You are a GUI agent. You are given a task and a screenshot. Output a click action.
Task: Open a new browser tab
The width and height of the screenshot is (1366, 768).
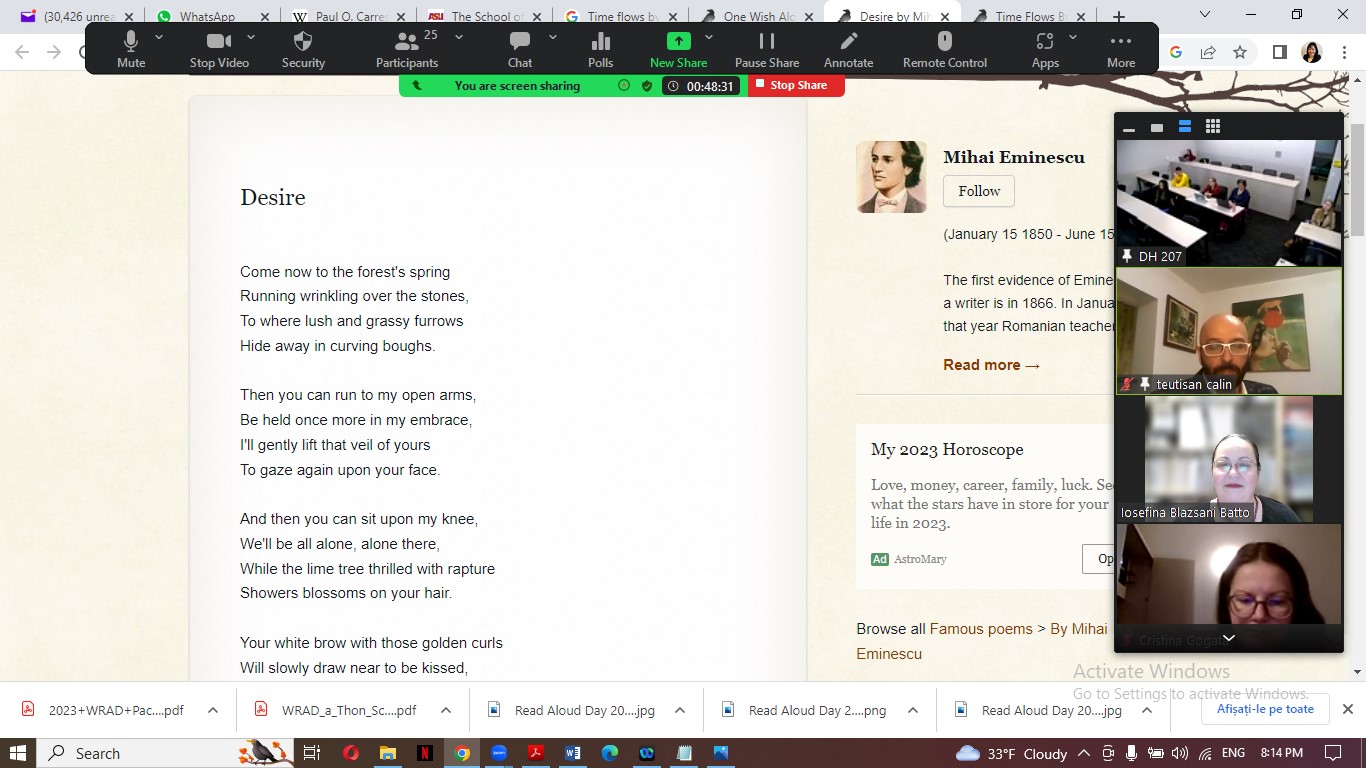(1118, 16)
